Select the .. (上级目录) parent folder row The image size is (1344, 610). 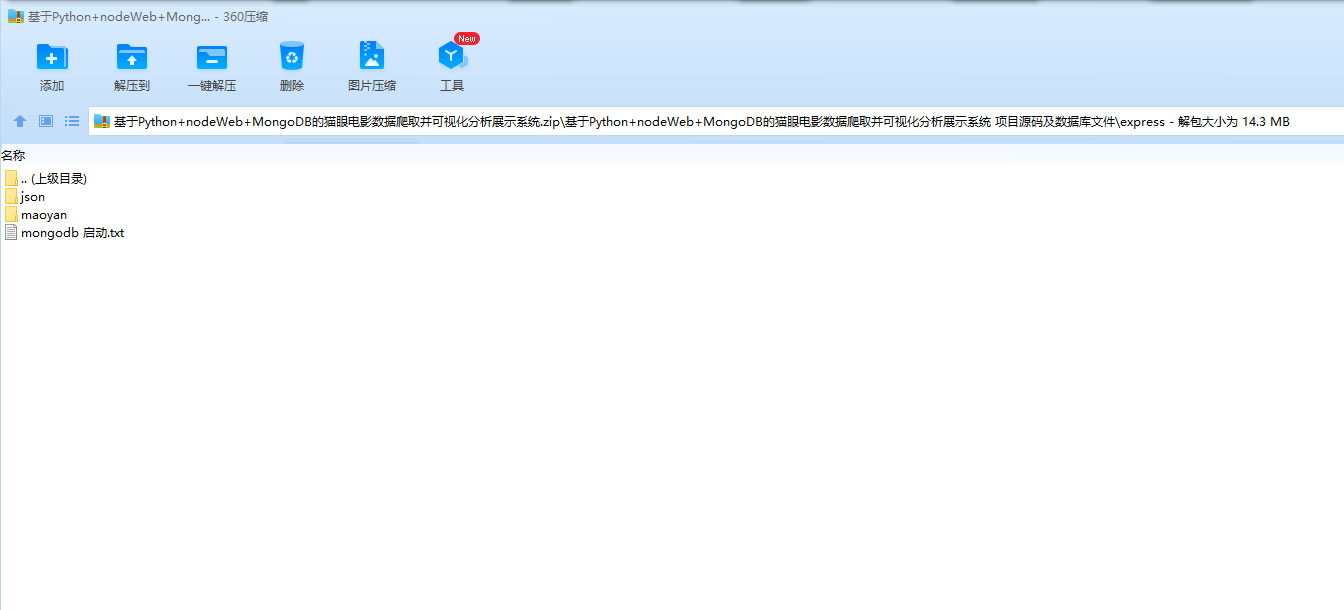click(x=46, y=178)
